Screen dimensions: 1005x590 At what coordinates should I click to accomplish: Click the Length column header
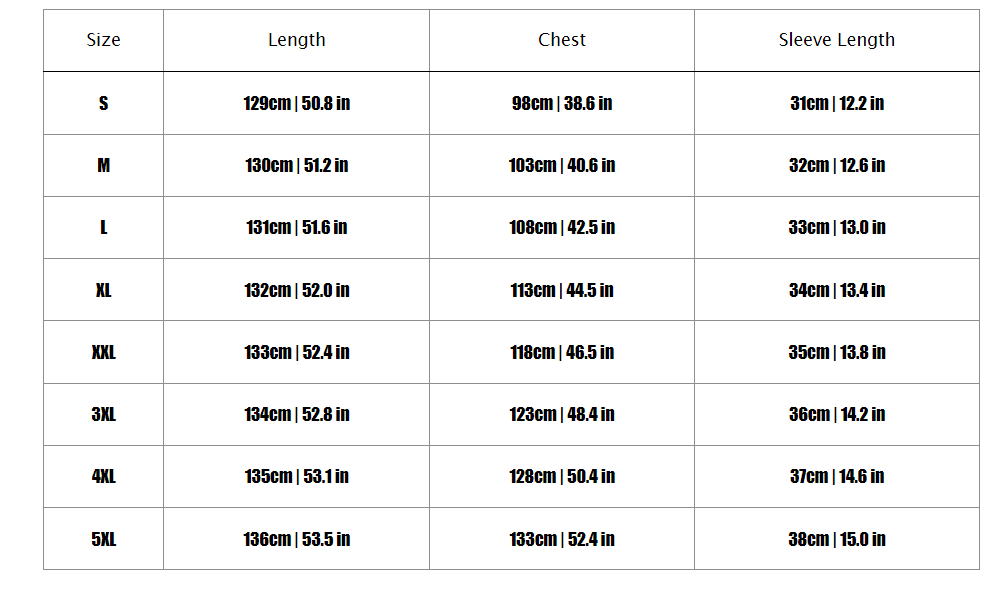(x=296, y=40)
